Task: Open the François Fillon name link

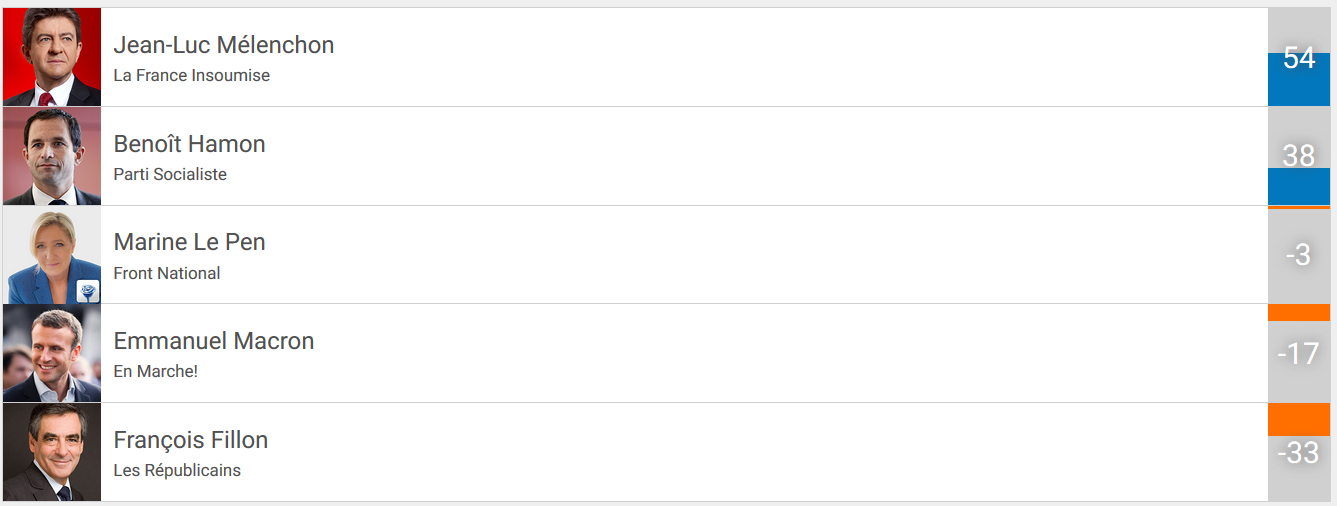Action: coord(191,440)
